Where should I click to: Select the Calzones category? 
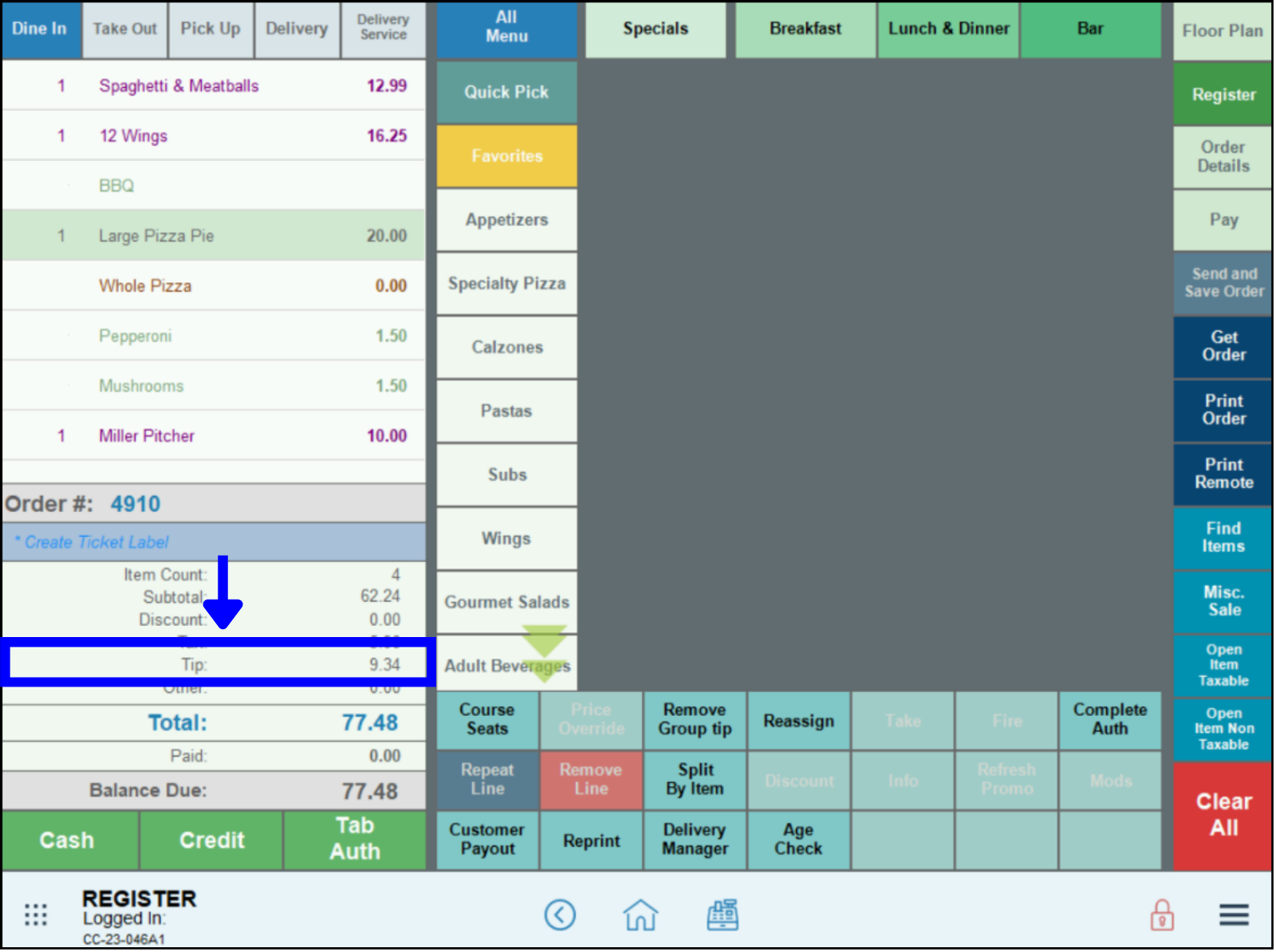point(506,348)
